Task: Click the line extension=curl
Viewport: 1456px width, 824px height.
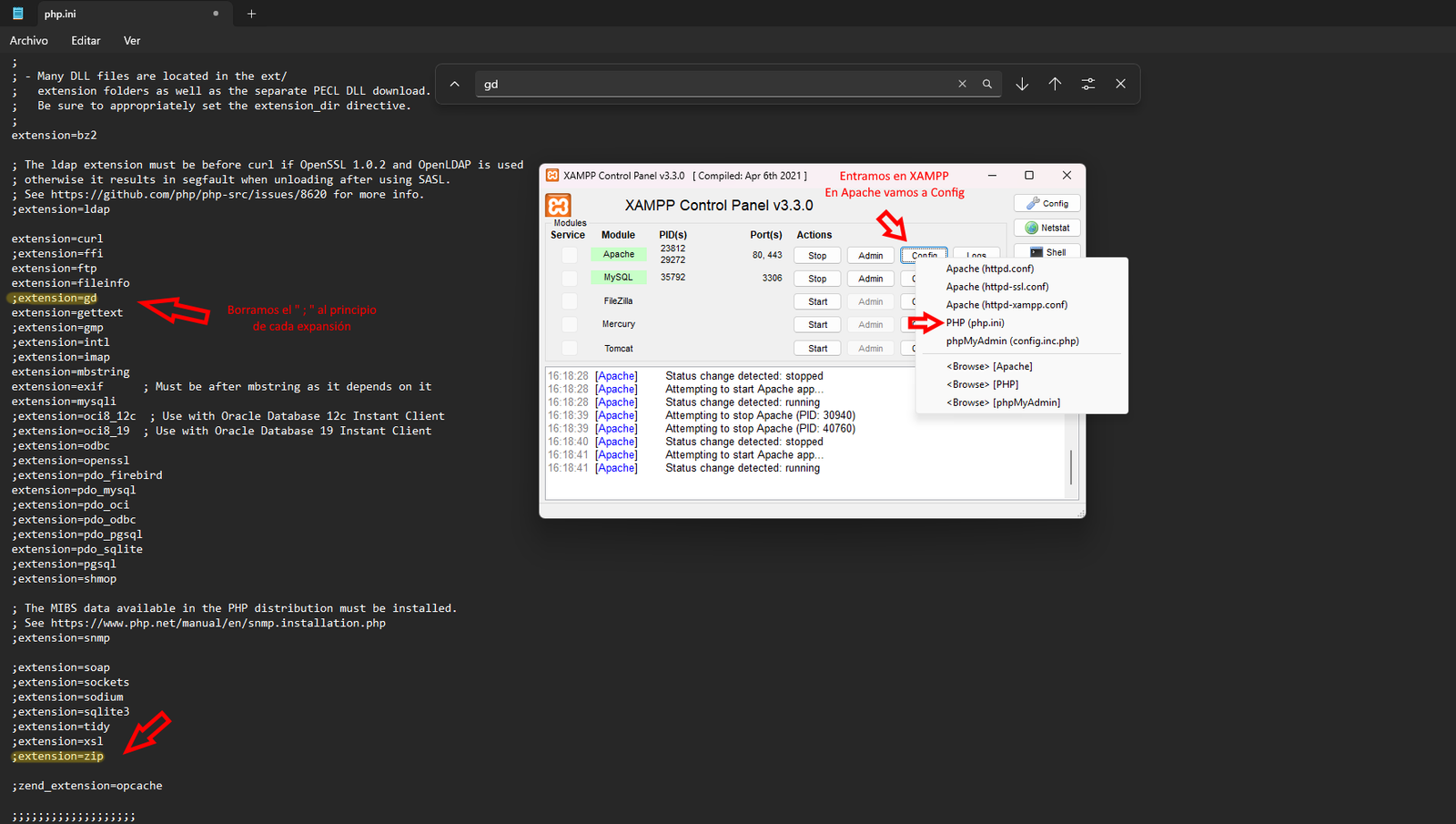Action: tap(57, 239)
